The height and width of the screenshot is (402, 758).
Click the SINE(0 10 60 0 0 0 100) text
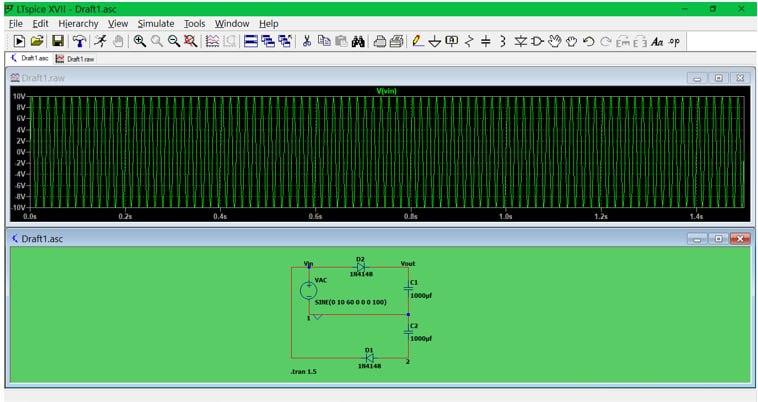coord(350,302)
